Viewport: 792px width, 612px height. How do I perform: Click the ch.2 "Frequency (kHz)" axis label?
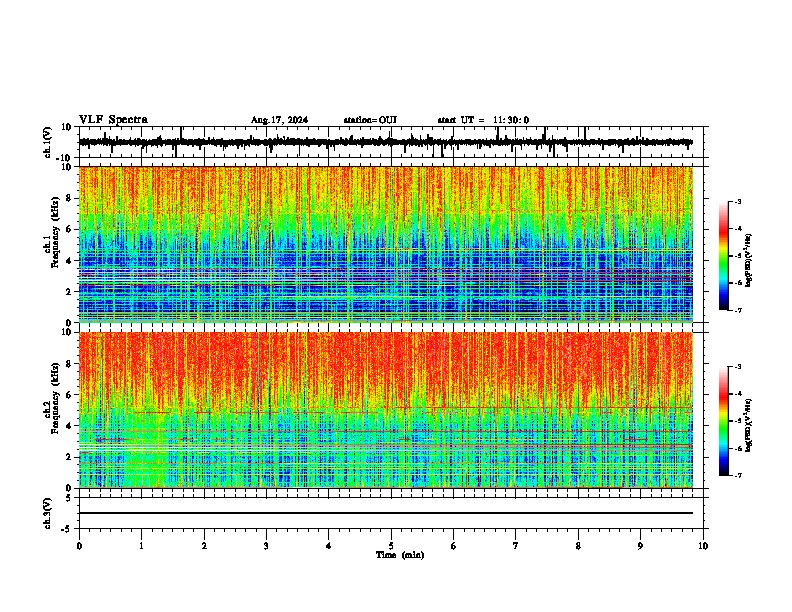(56, 398)
